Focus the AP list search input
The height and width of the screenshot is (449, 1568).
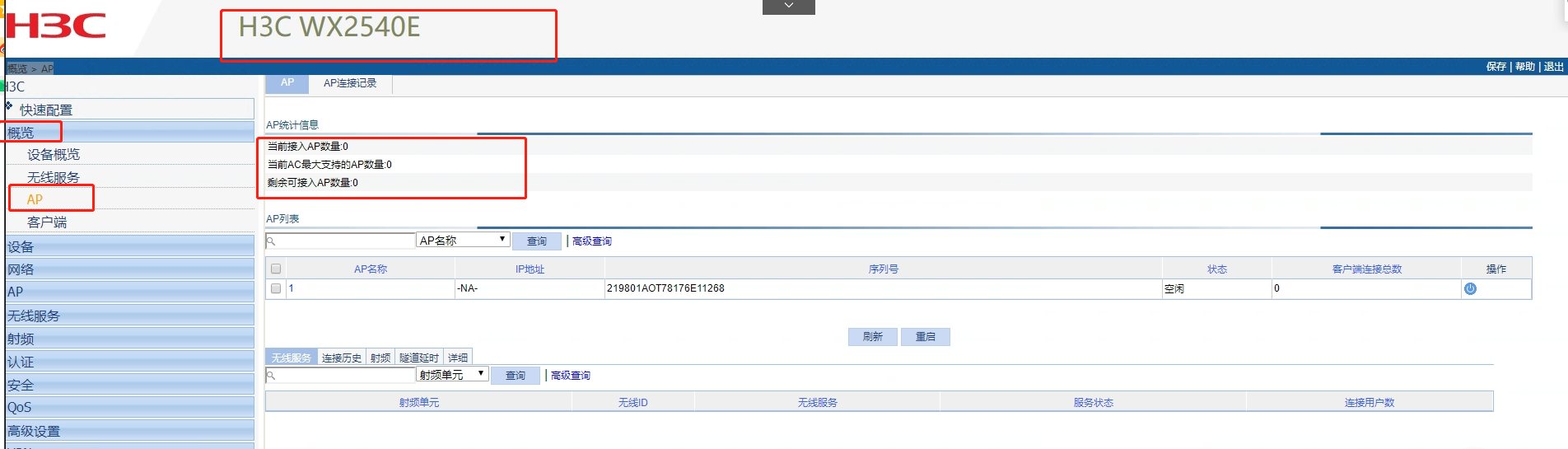coord(340,241)
